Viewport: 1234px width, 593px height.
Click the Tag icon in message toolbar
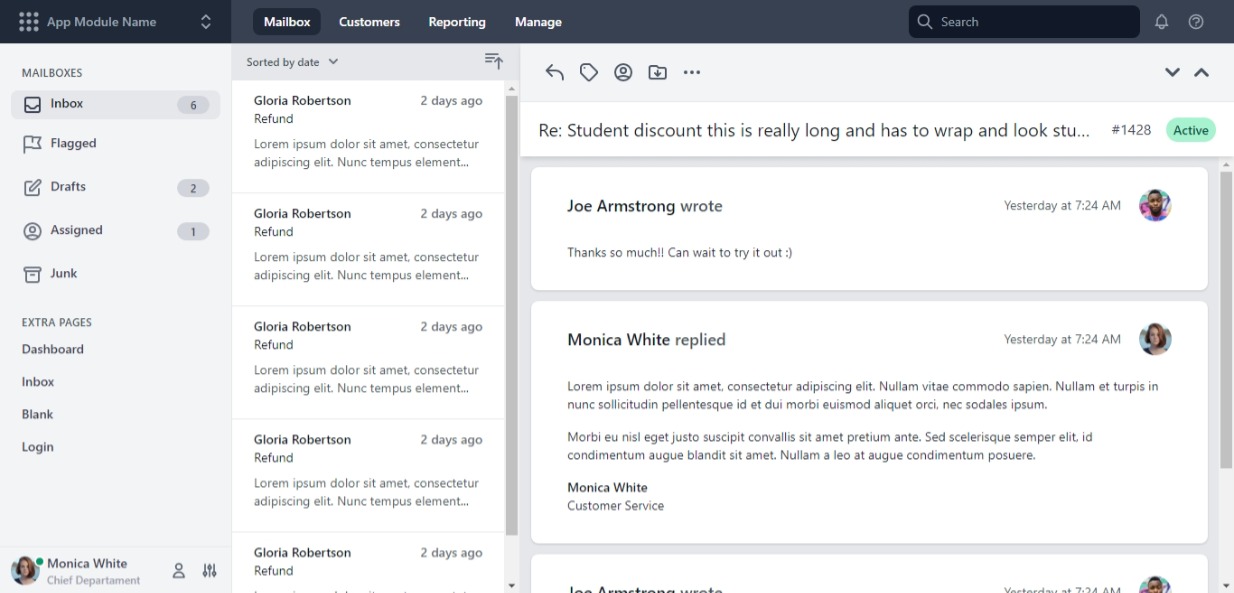tap(589, 72)
